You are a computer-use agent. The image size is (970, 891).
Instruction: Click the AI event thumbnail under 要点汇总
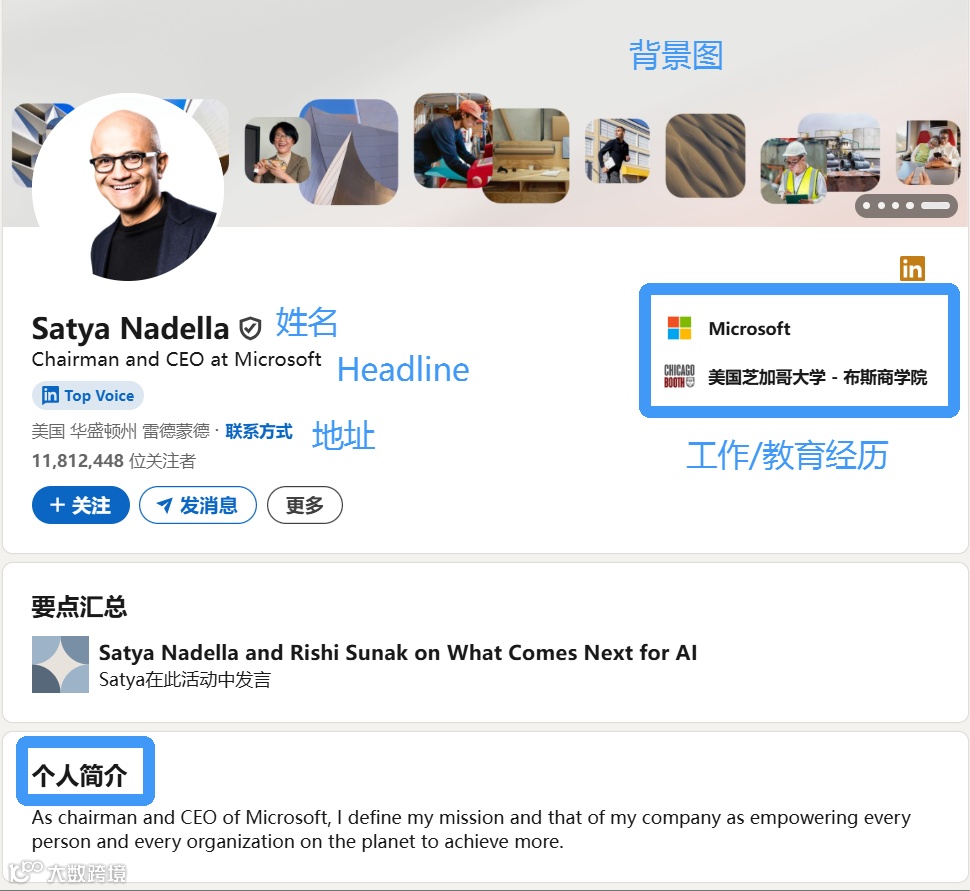60,665
